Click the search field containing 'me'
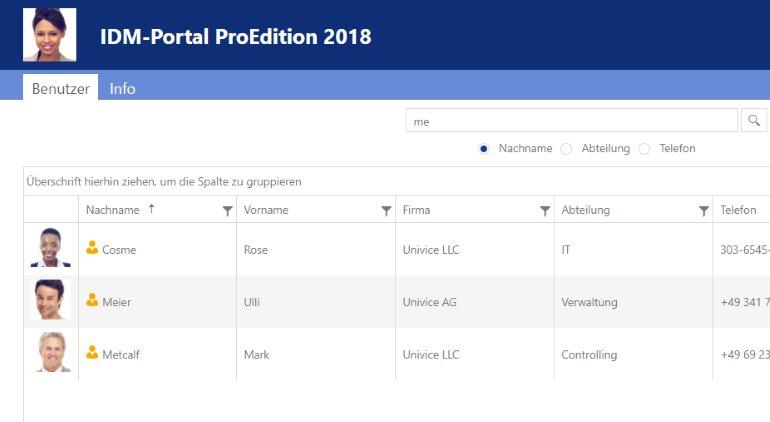770x422 pixels. click(x=572, y=121)
